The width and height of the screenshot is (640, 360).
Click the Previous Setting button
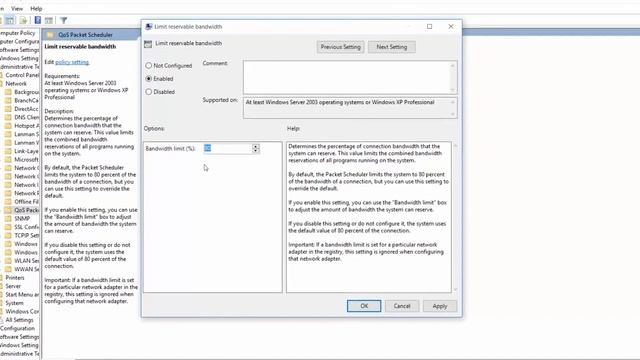point(340,47)
